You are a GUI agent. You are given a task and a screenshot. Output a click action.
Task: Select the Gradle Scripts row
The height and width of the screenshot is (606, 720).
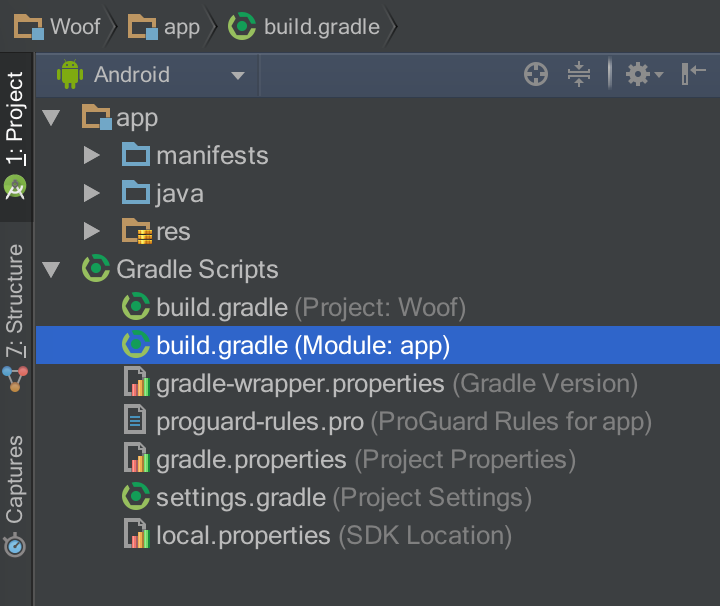(377, 269)
